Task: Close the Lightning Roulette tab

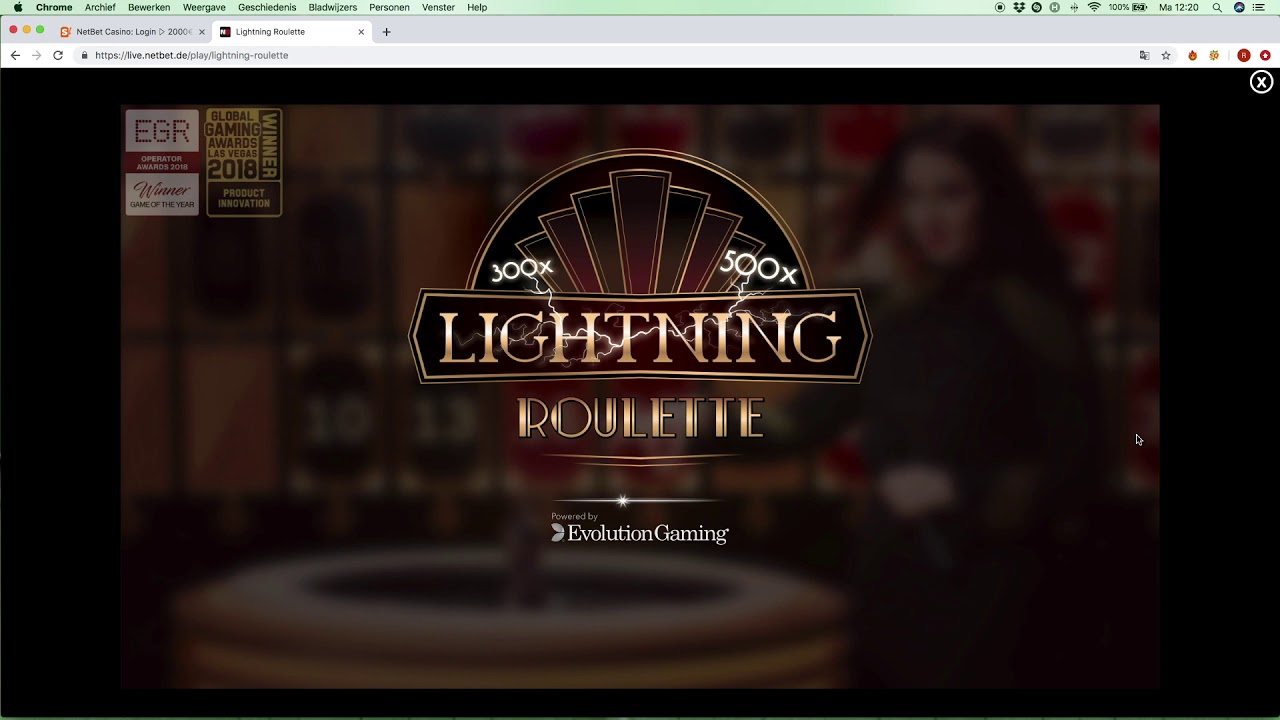Action: tap(361, 32)
